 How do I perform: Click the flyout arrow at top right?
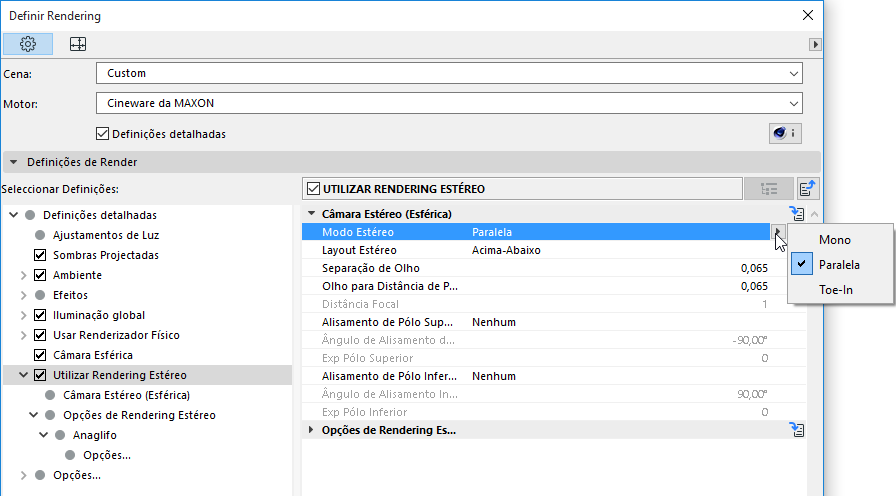(815, 44)
